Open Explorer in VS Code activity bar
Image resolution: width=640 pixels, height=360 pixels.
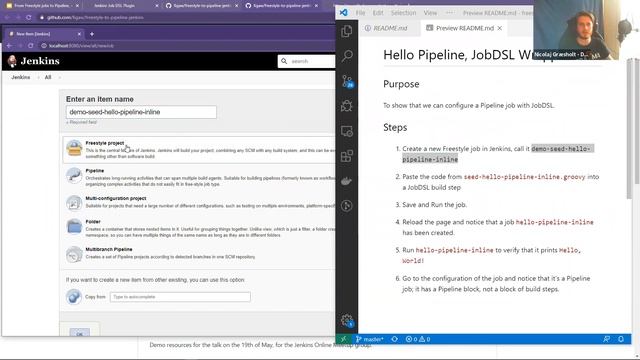point(347,31)
